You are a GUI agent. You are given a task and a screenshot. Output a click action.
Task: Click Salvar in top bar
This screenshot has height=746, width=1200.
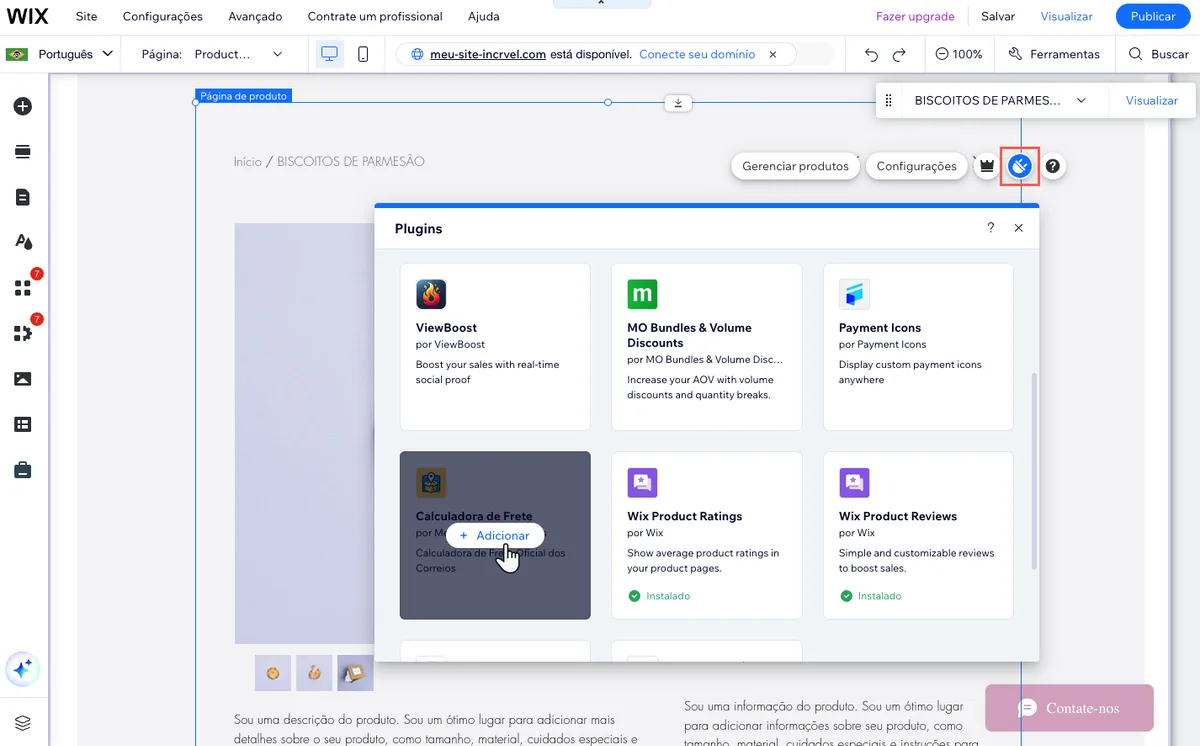(x=998, y=16)
